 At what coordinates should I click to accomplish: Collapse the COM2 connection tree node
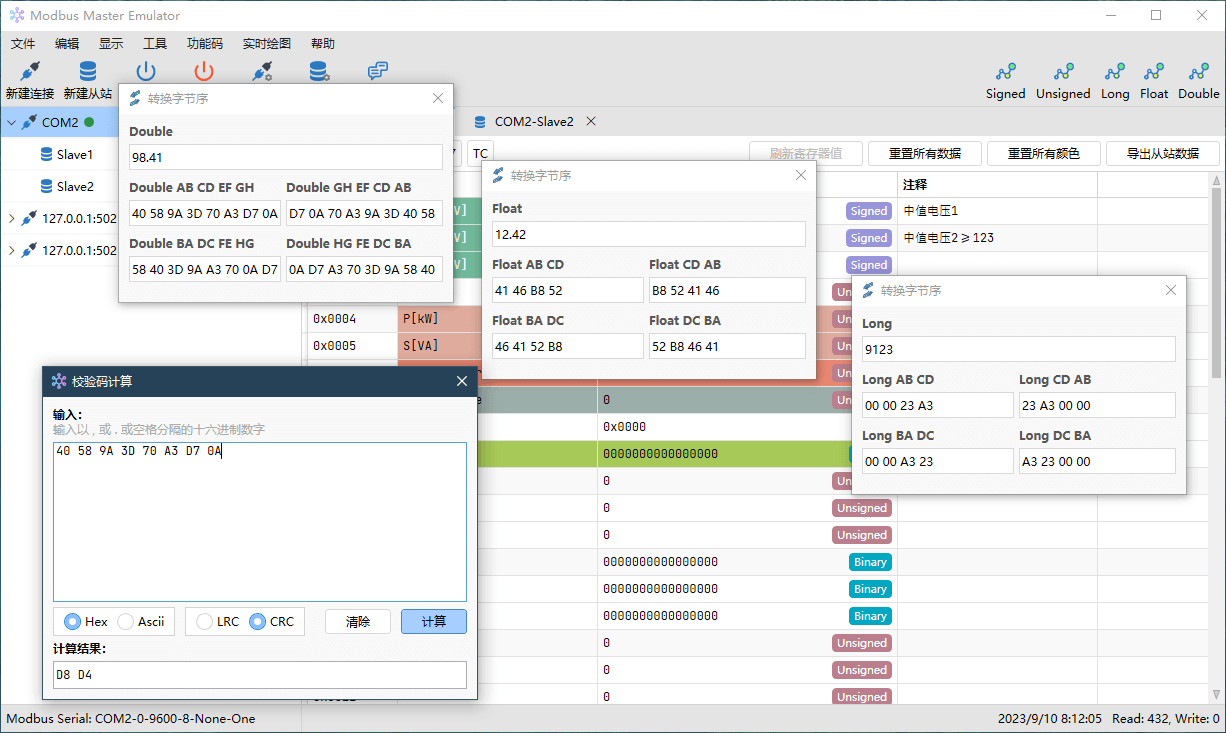pyautogui.click(x=11, y=123)
